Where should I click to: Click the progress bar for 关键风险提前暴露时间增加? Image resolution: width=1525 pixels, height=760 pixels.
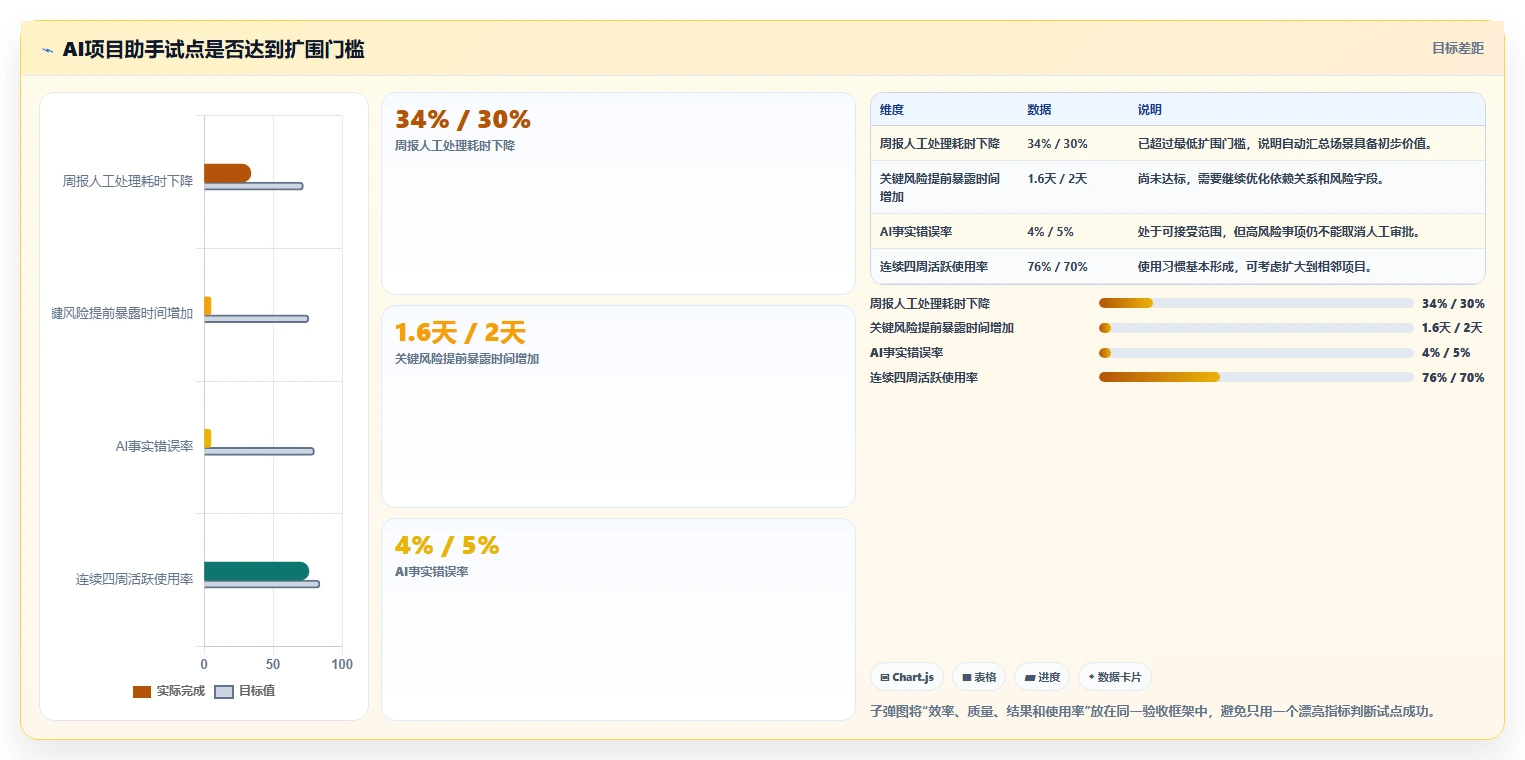point(1256,328)
